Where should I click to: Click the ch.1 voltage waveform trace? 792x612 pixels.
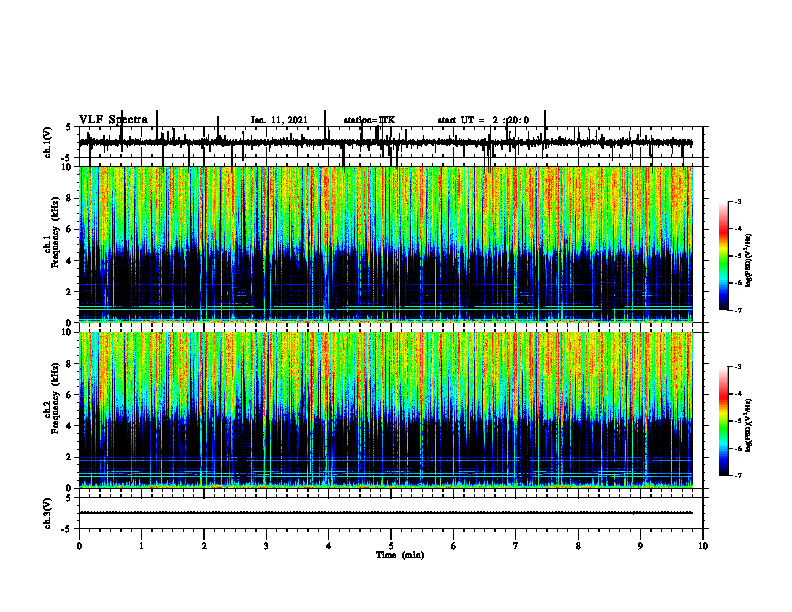click(x=385, y=143)
